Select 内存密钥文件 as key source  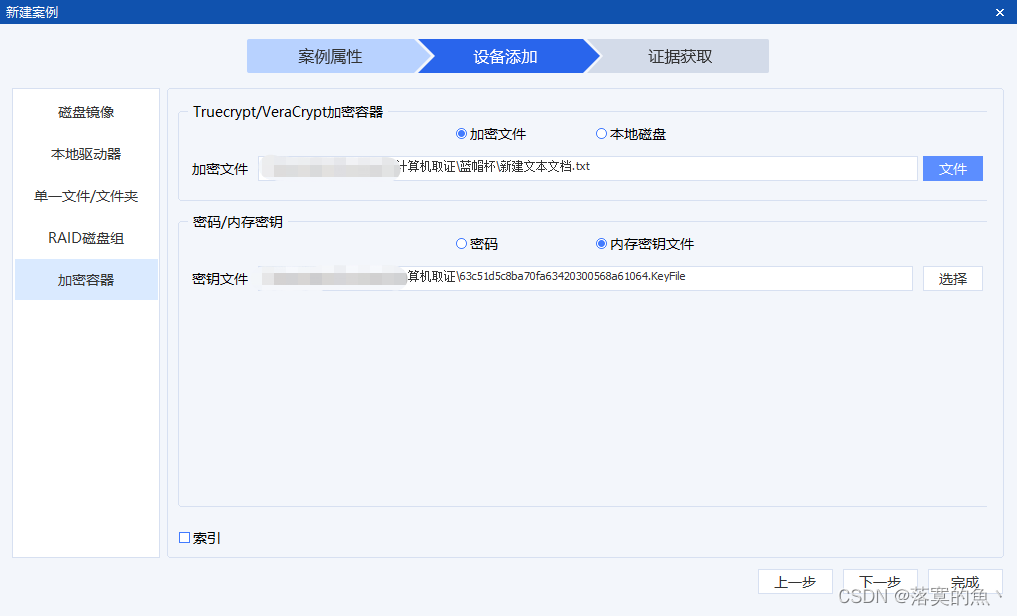tap(601, 245)
